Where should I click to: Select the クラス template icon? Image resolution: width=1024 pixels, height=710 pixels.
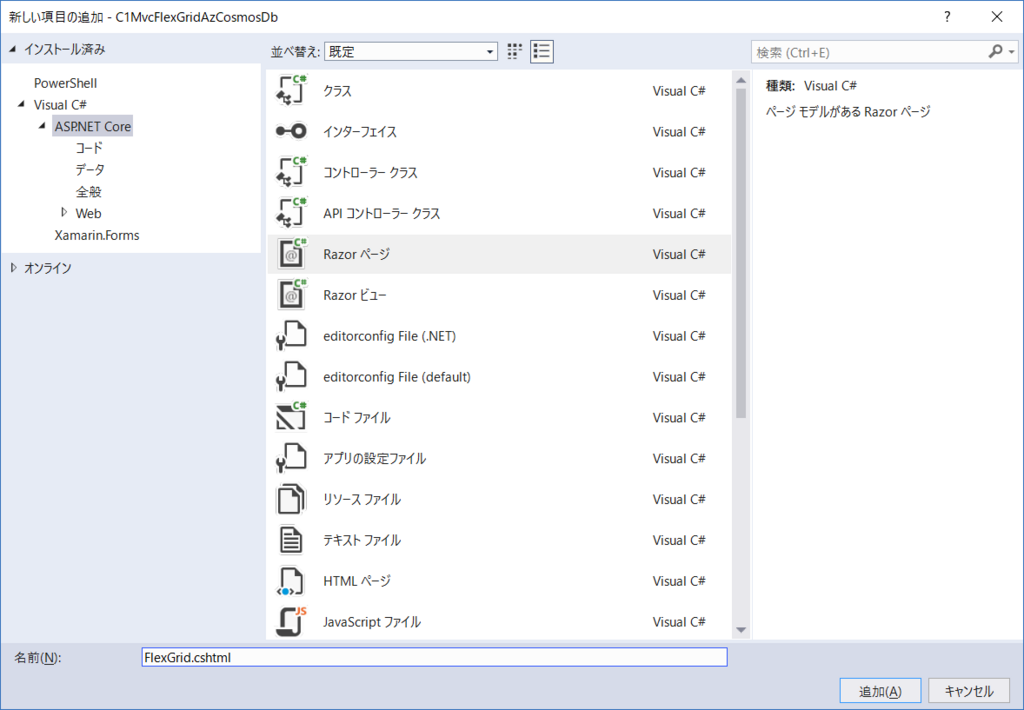click(x=291, y=90)
